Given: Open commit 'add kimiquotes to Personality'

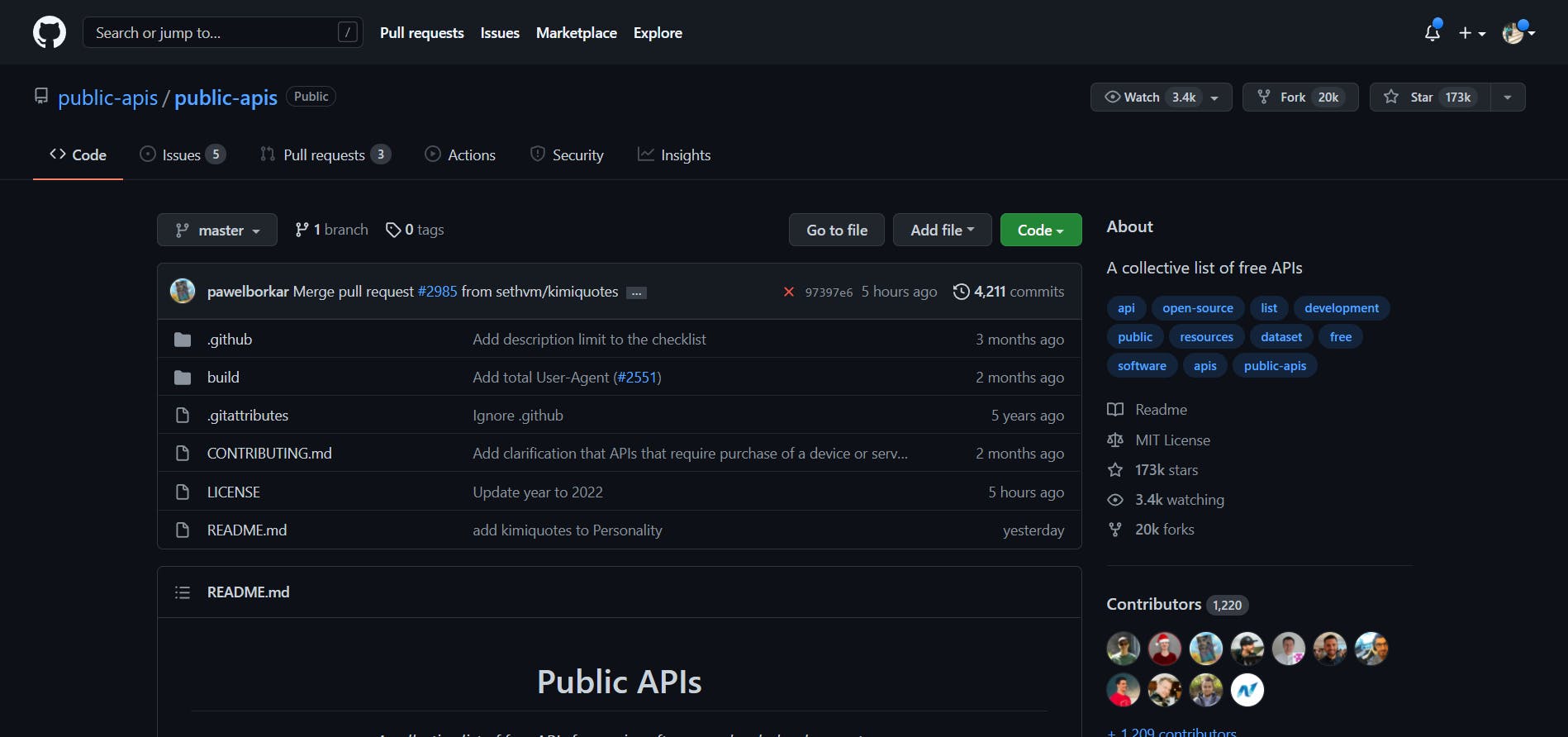Looking at the screenshot, I should (x=568, y=530).
